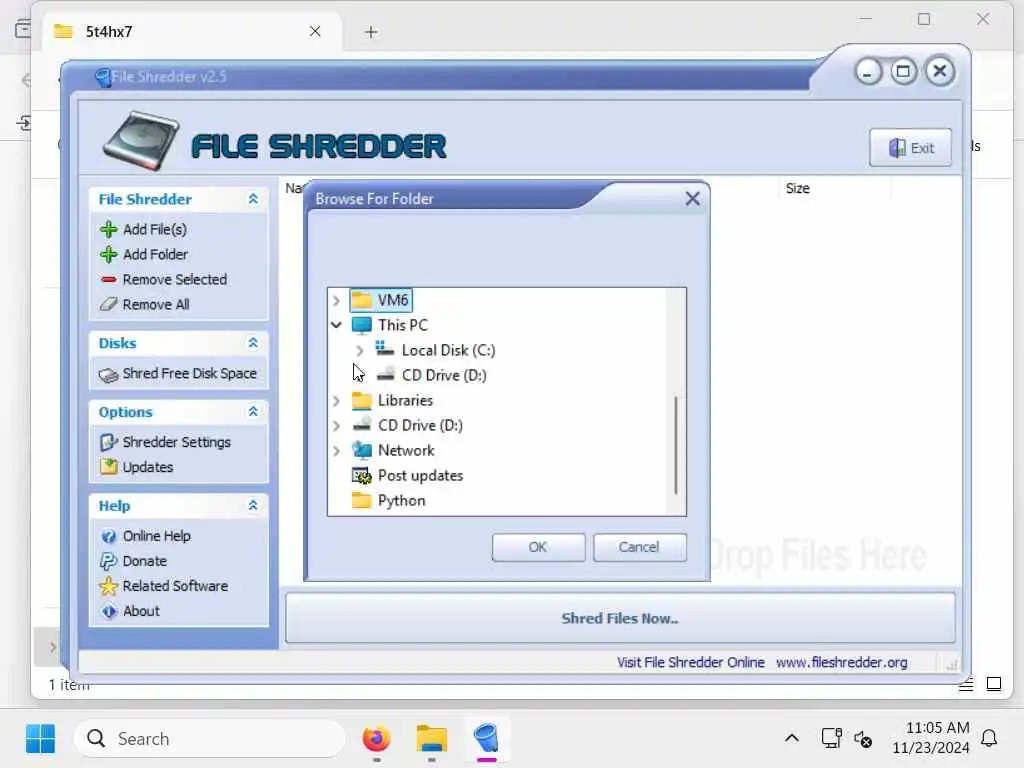The height and width of the screenshot is (768, 1024).
Task: Click the taskbar clock showing 11:05 AM
Action: coord(931,738)
